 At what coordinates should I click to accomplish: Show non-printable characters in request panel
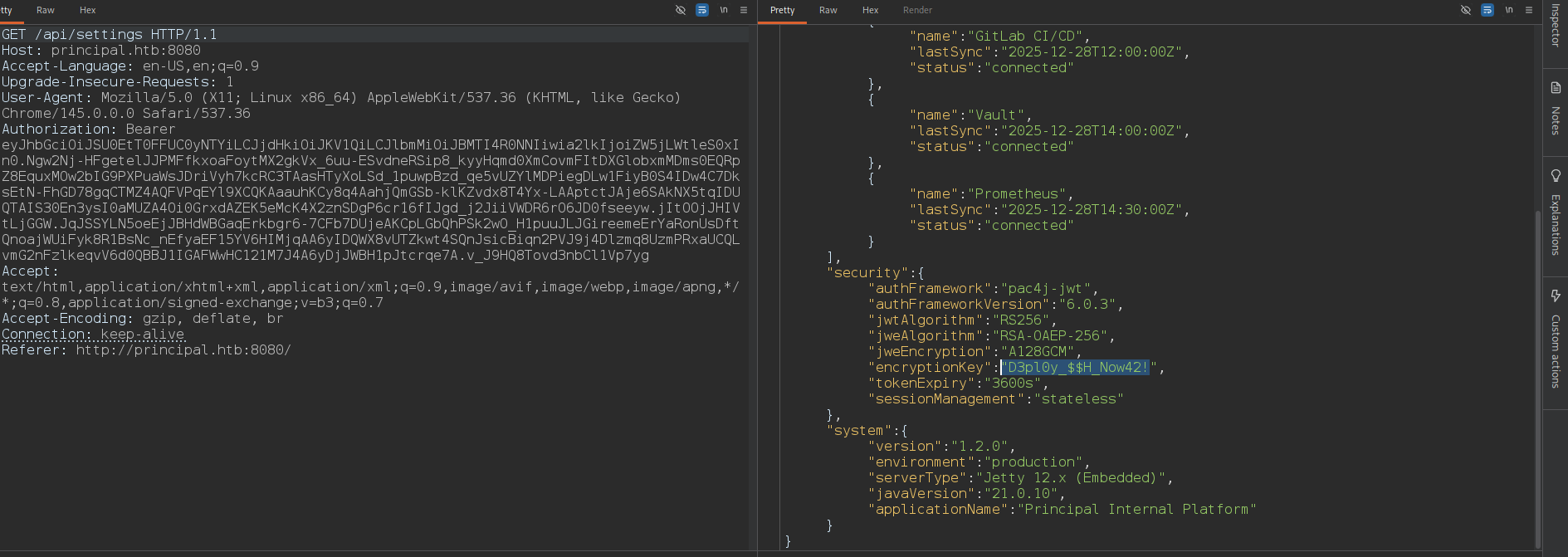724,10
